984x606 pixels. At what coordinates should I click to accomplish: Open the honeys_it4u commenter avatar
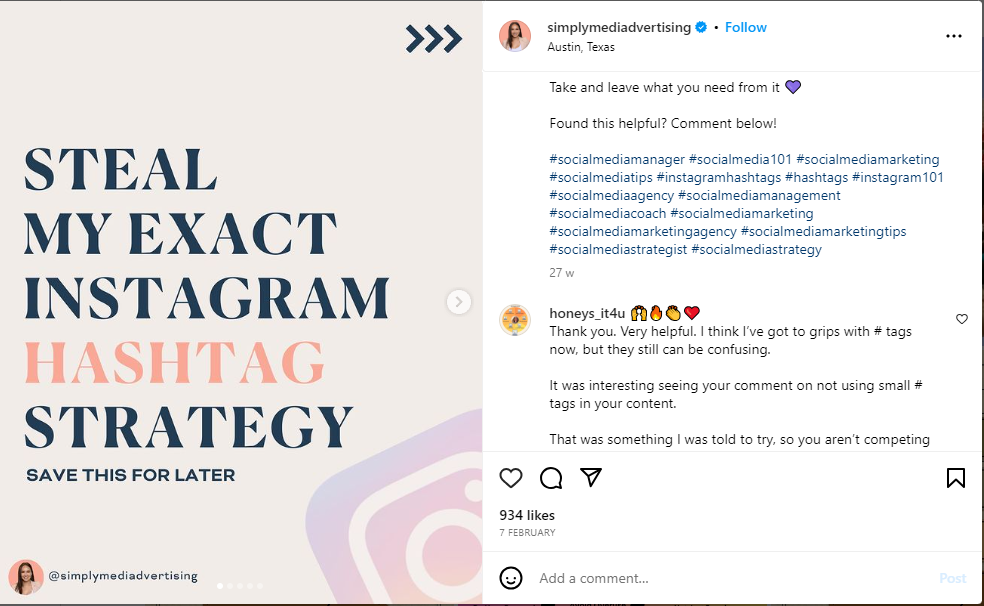(515, 320)
